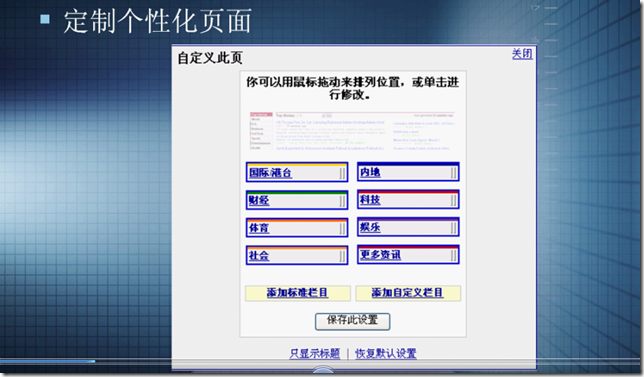
Task: Select the 科技 section link
Action: click(x=370, y=200)
